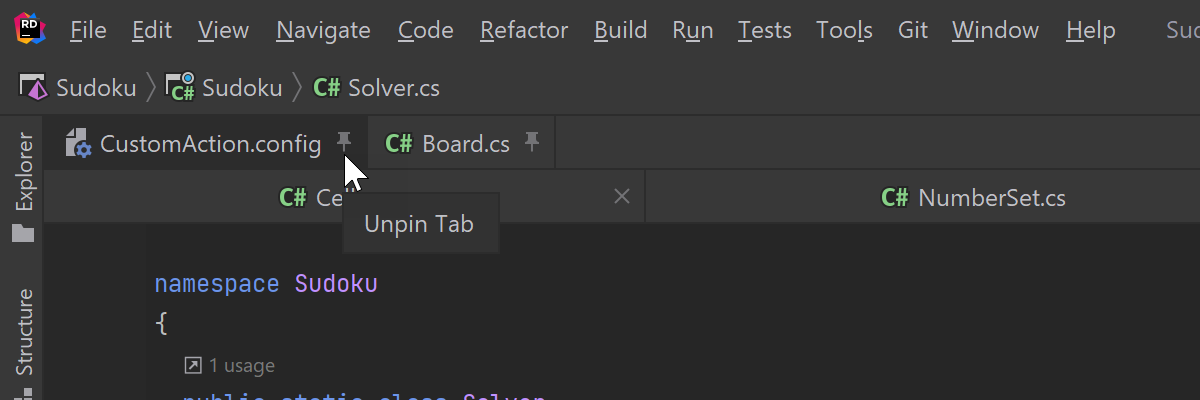Click the usage arrow icon above Solver class
1200x400 pixels.
coord(194,366)
